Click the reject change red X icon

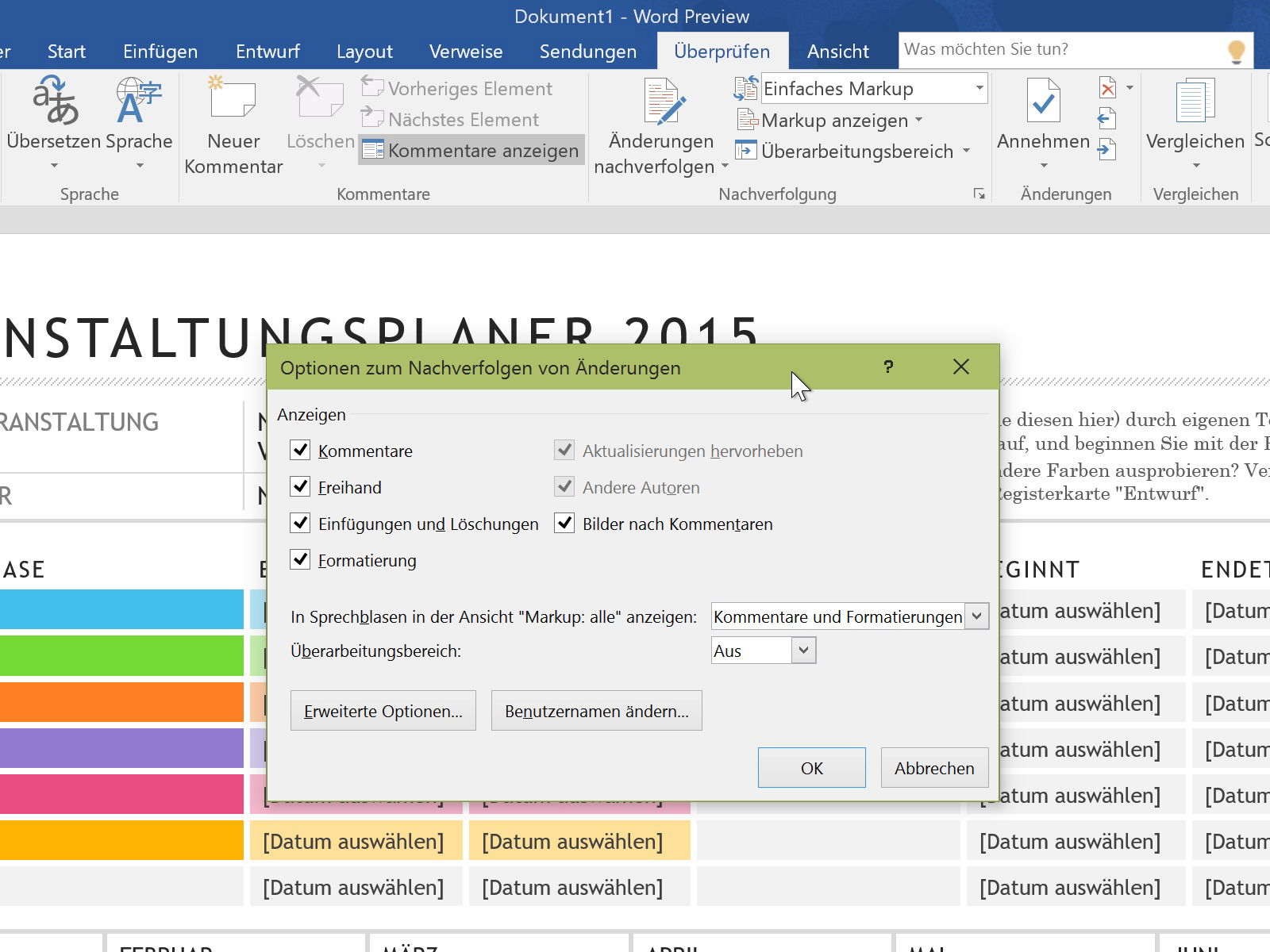click(1108, 87)
